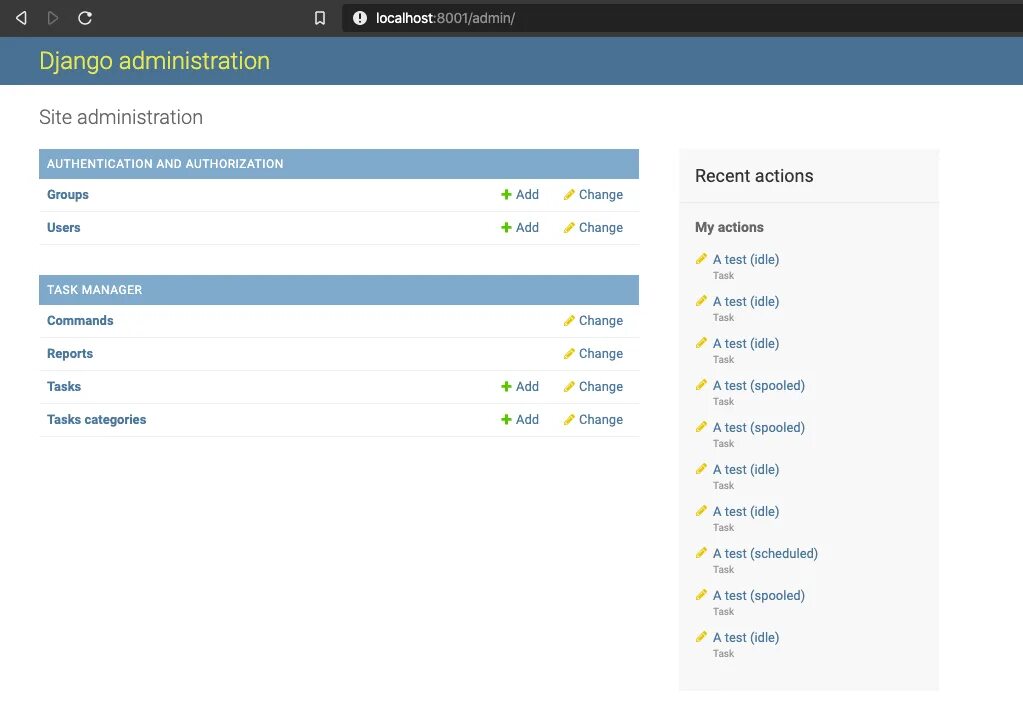Click Change link in Tasks categories row
The height and width of the screenshot is (704, 1023).
point(601,420)
